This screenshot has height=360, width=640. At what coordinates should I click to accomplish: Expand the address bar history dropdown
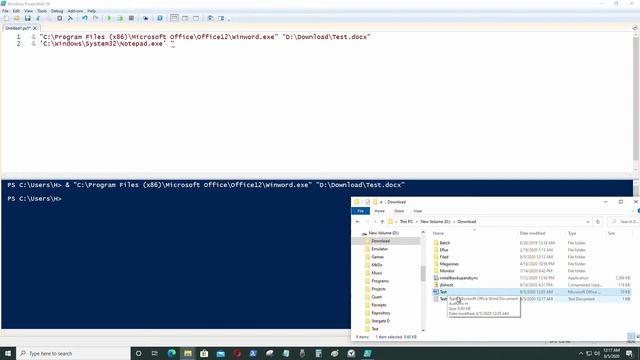(x=588, y=222)
